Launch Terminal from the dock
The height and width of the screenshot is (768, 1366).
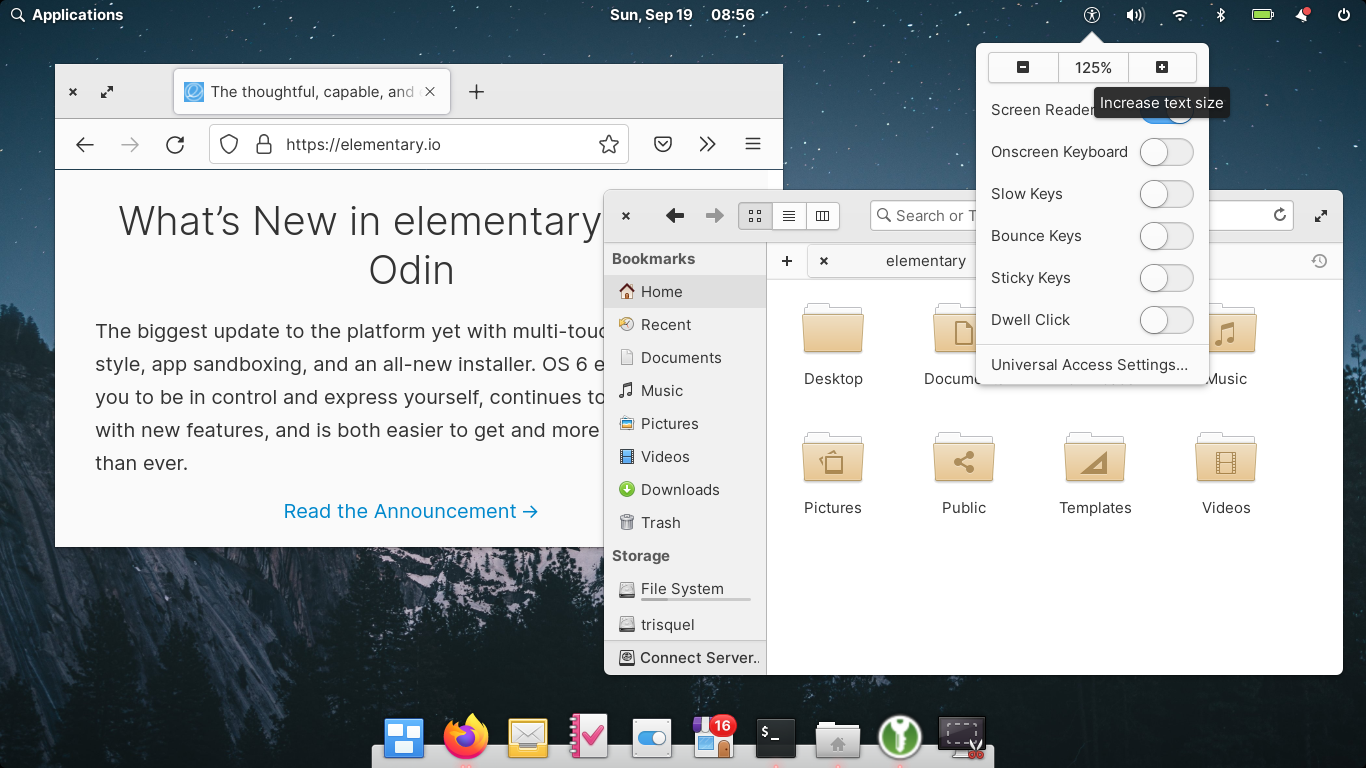click(776, 738)
